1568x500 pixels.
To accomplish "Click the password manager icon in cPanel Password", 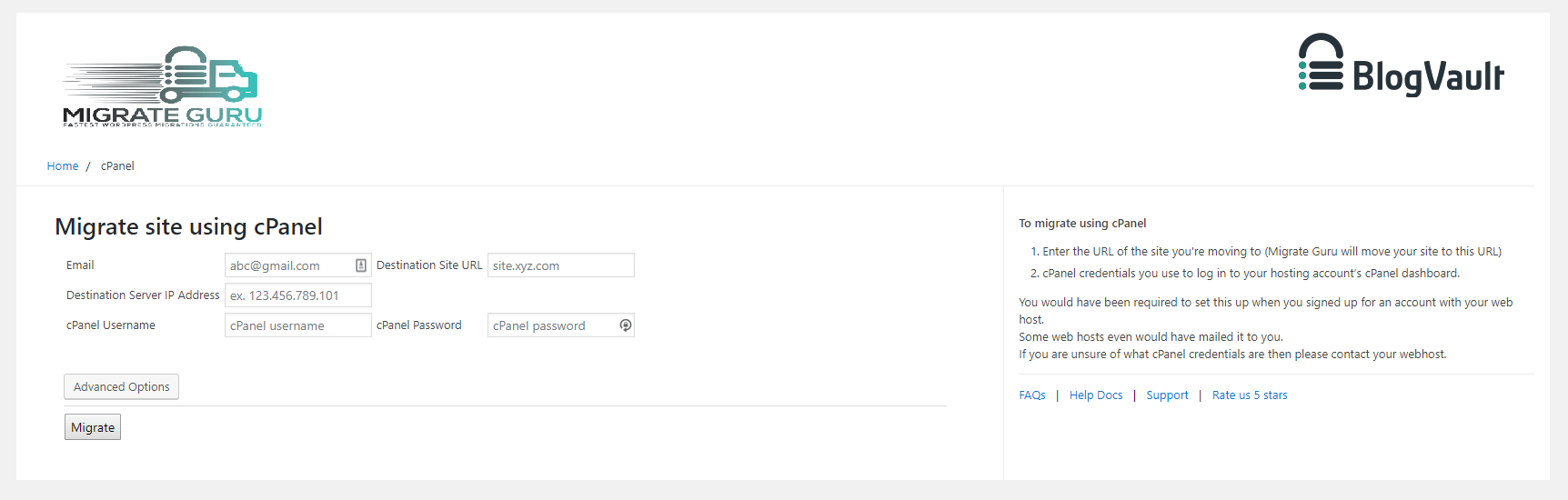I will coord(626,325).
